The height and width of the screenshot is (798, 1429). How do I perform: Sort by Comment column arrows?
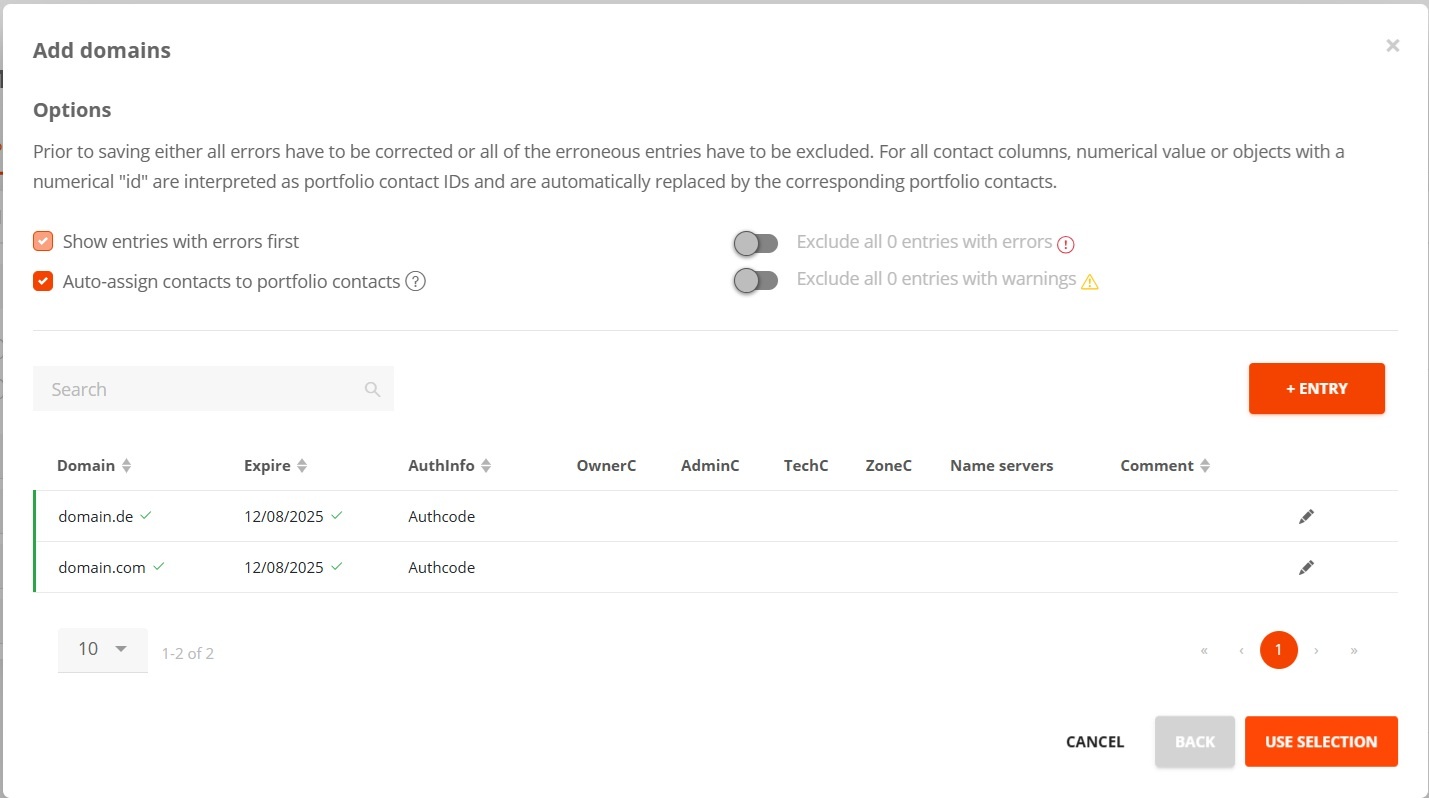[x=1205, y=466]
